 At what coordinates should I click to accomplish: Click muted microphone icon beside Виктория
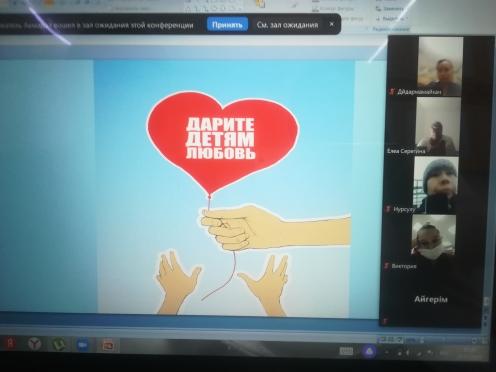pyautogui.click(x=386, y=266)
